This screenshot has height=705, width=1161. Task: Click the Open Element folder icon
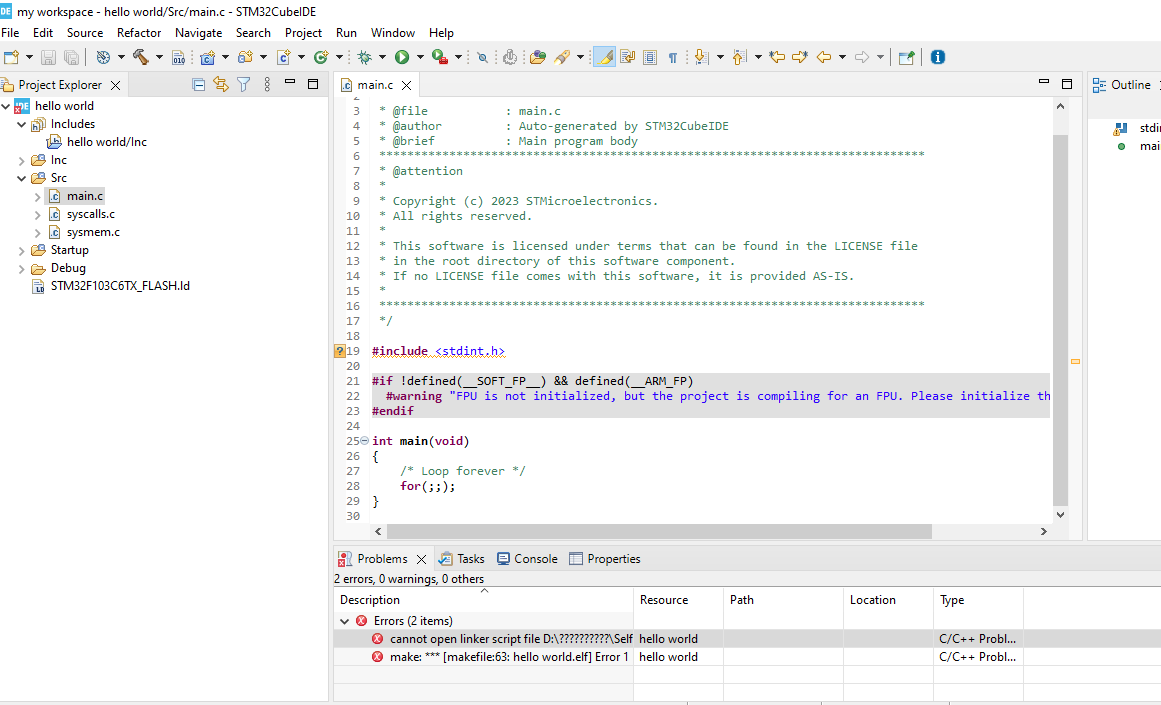click(x=538, y=58)
